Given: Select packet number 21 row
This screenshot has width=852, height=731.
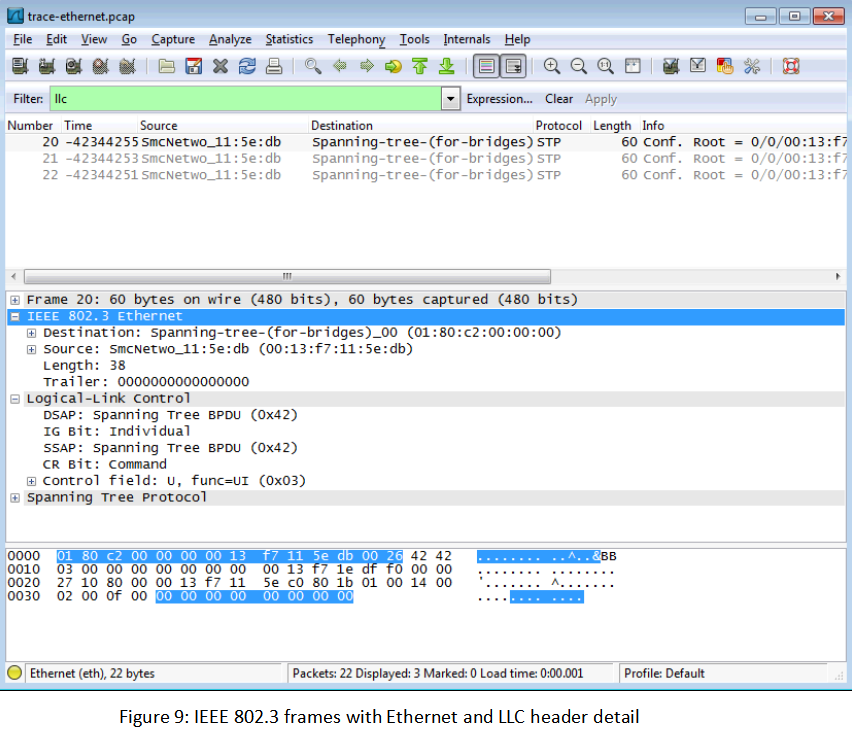Looking at the screenshot, I should [x=426, y=159].
